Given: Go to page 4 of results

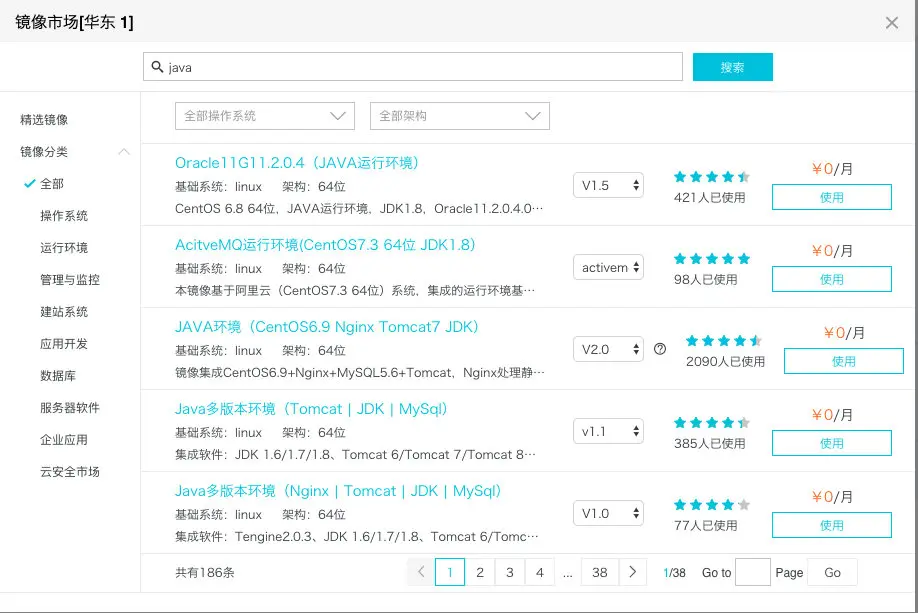Looking at the screenshot, I should 540,572.
